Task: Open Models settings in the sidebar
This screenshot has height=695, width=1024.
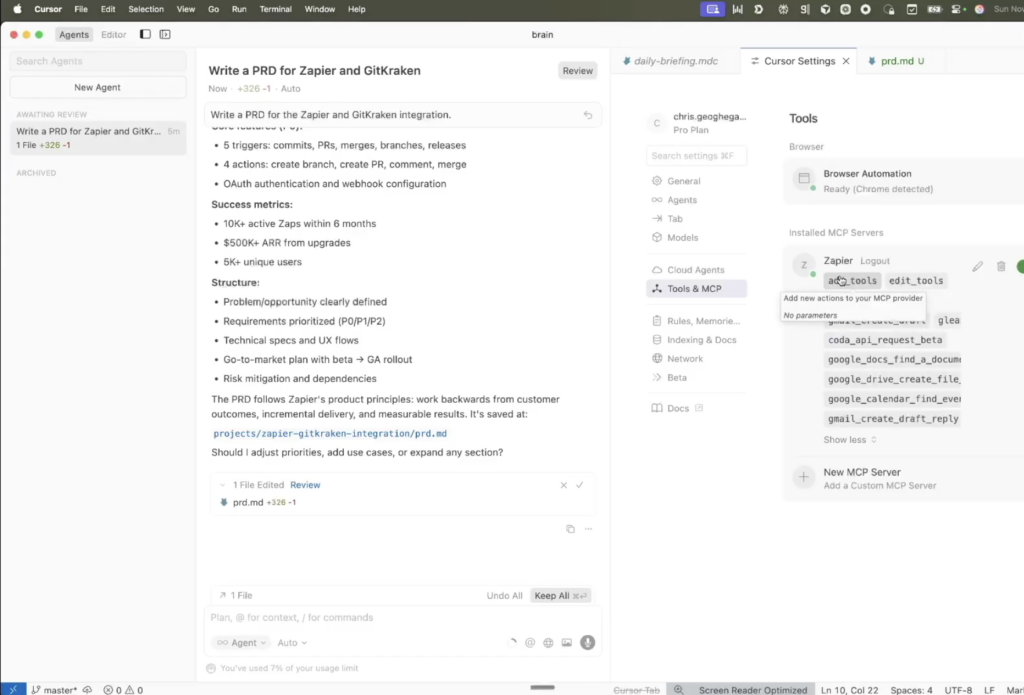Action: click(x=682, y=238)
